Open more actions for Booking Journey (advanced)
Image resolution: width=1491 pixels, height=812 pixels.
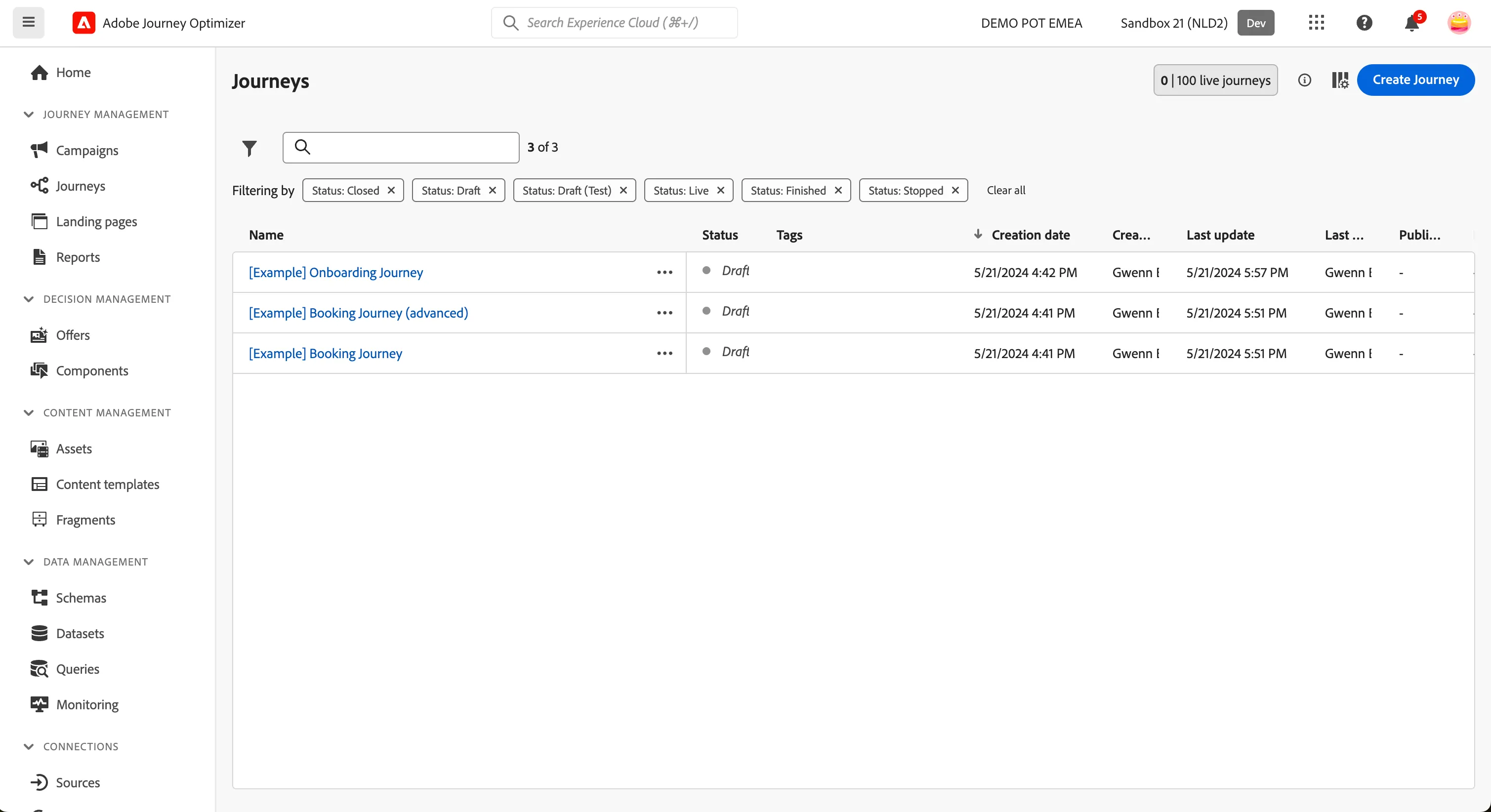[x=664, y=313]
